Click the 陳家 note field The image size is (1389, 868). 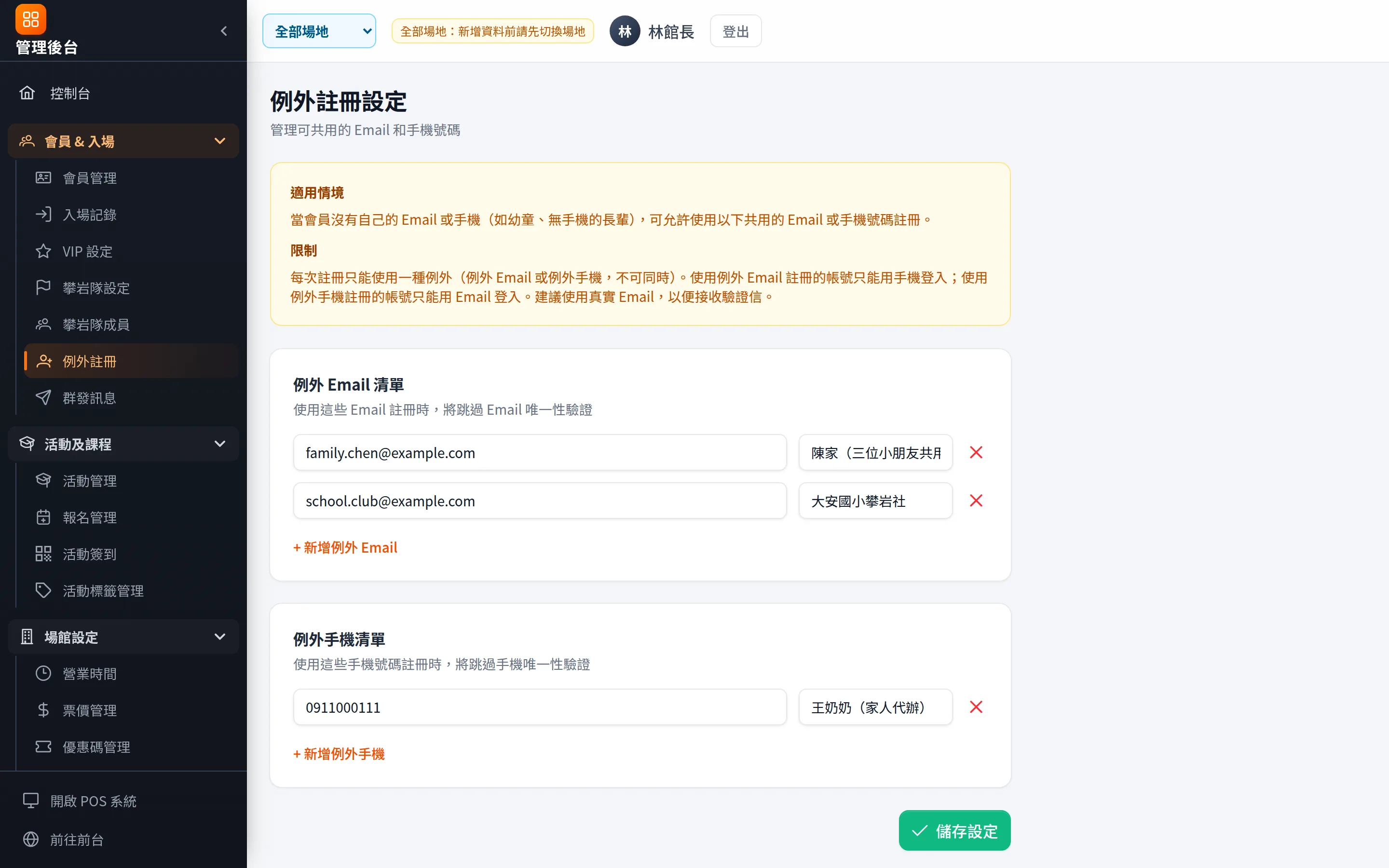click(x=875, y=453)
